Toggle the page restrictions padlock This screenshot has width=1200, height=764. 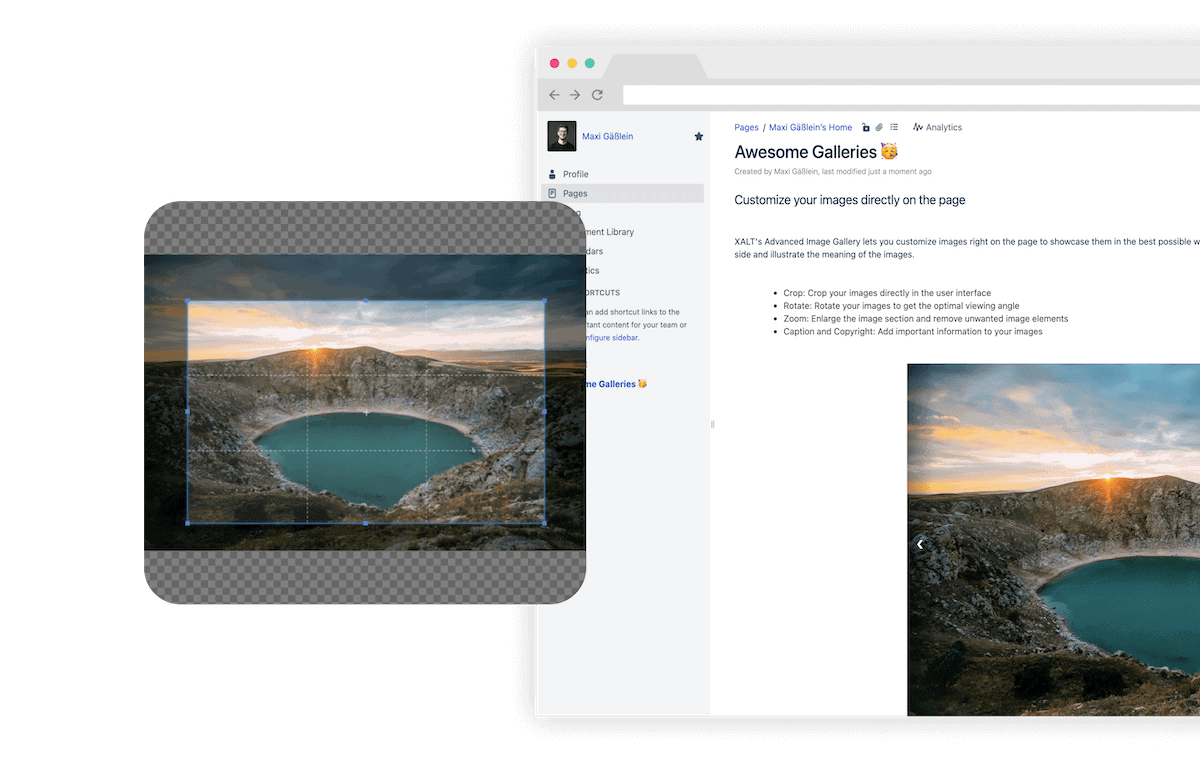coord(866,127)
